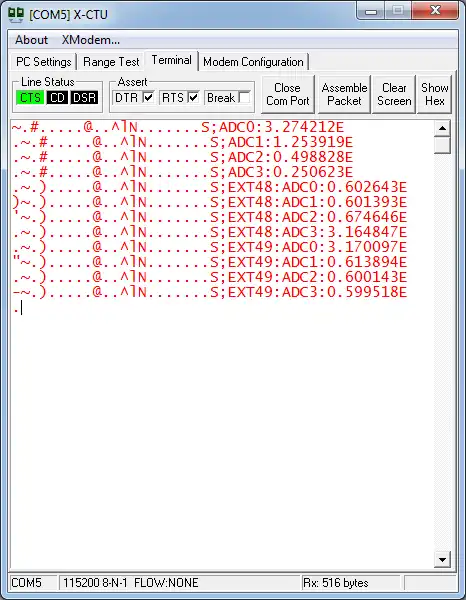Screen dimensions: 466x600
Task: Click the COM5 status bar entry
Action: point(33,583)
